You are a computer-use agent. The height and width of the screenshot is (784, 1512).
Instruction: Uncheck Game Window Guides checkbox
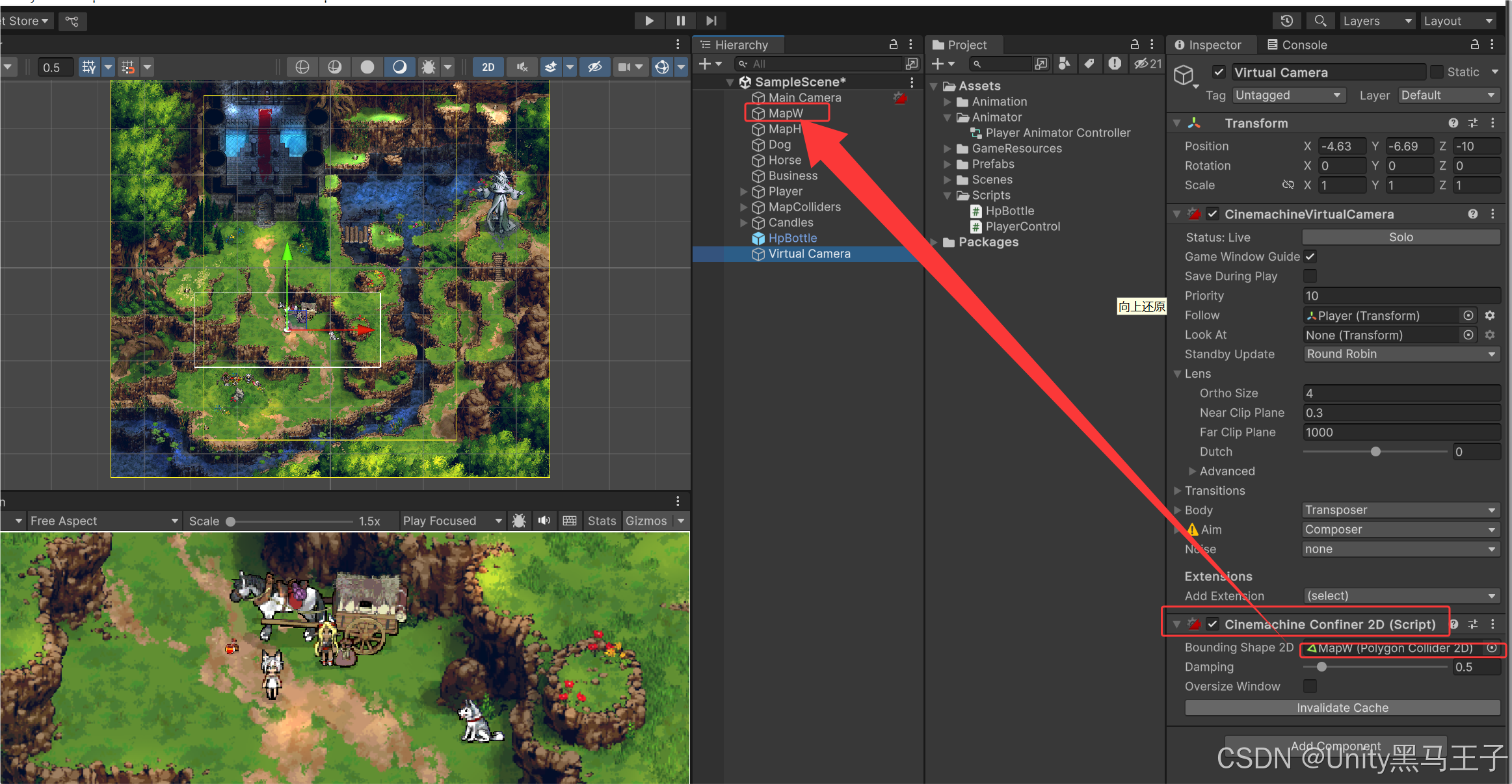[1310, 257]
